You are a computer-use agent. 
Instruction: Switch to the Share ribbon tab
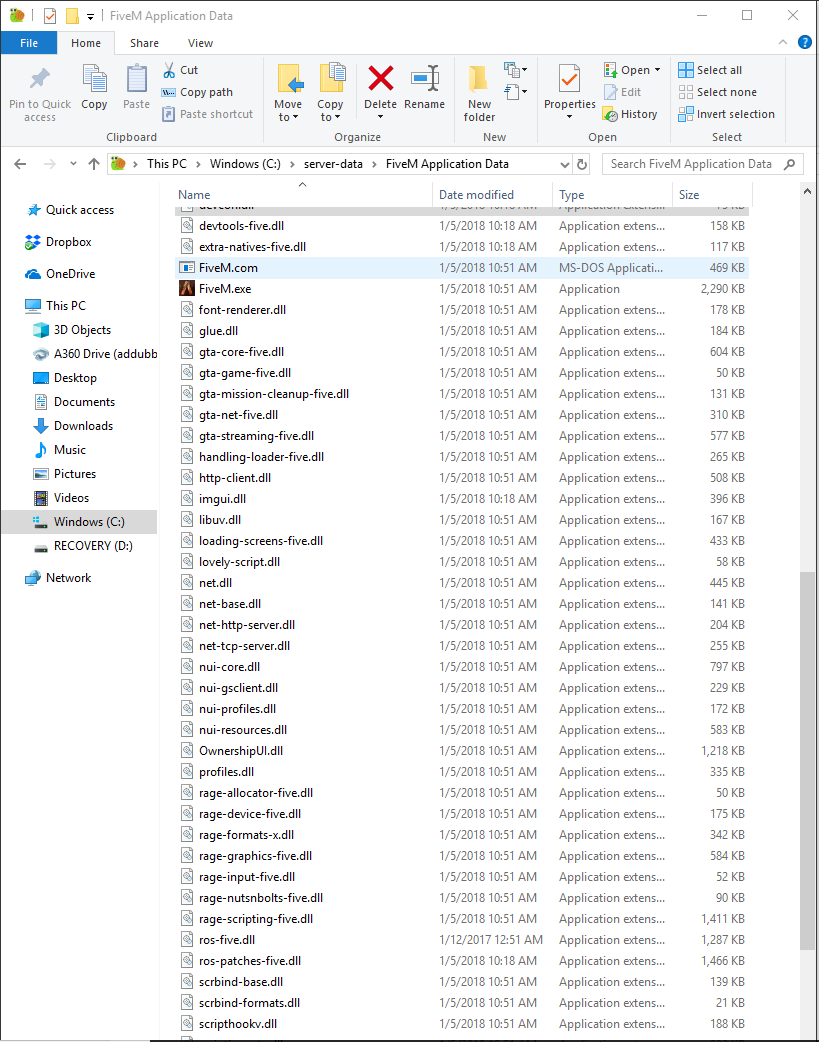pyautogui.click(x=144, y=43)
